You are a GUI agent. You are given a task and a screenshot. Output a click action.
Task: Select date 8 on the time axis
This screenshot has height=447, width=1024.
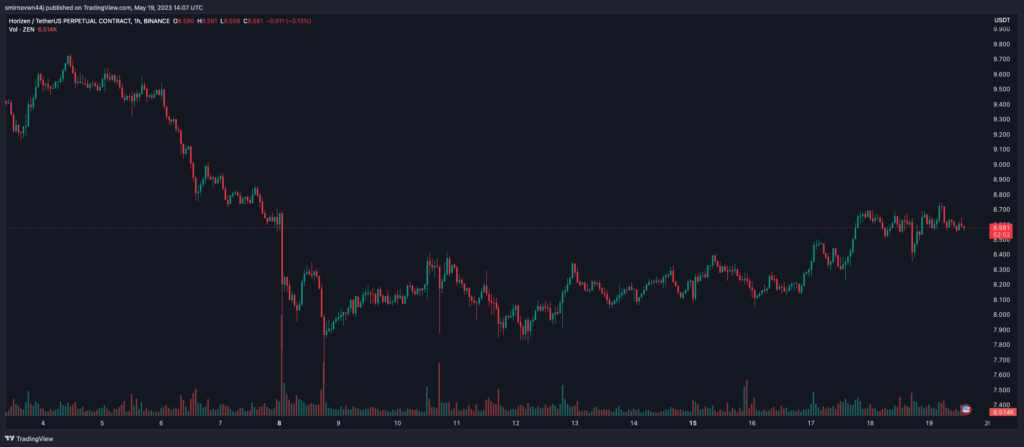(280, 423)
